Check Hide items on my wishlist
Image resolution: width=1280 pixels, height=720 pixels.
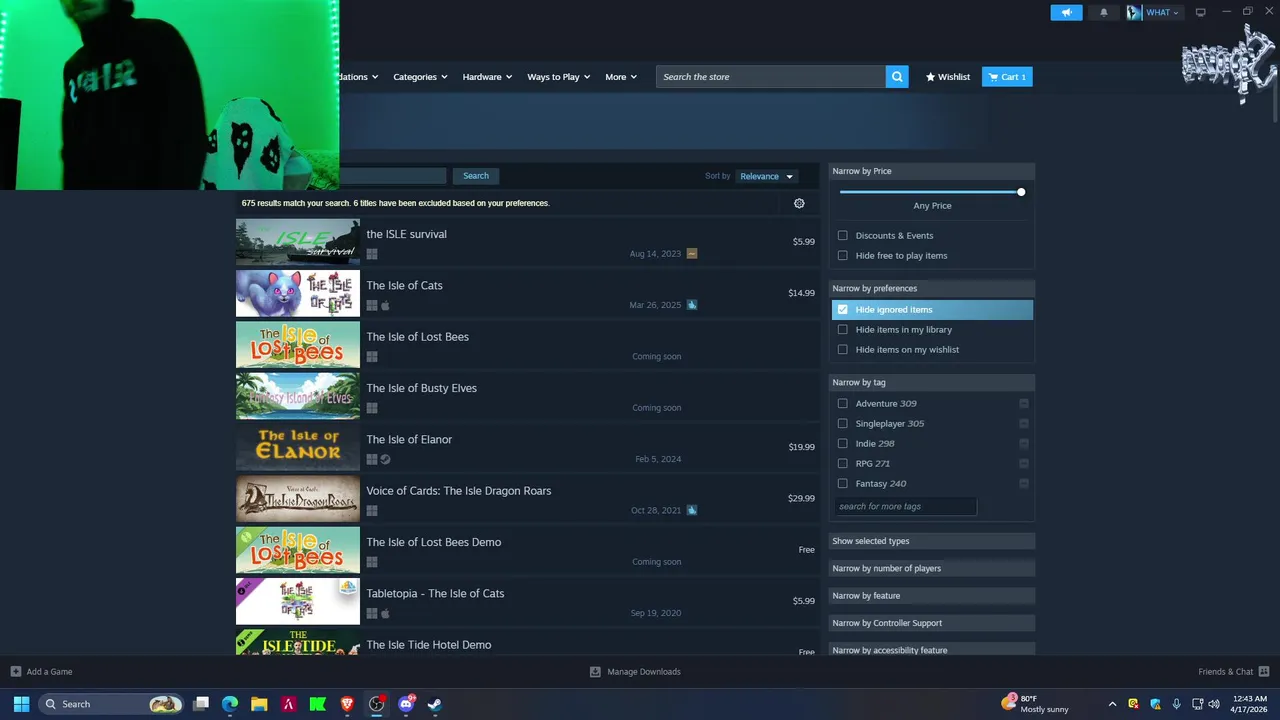click(x=843, y=350)
